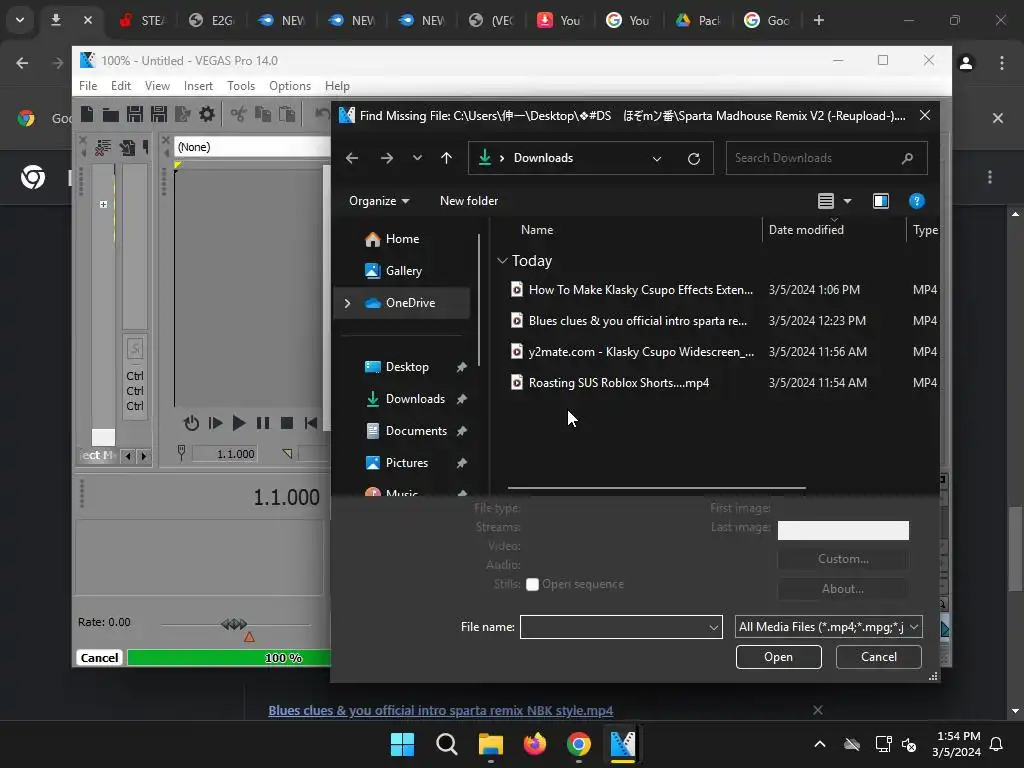Click the view layout list icon
Image resolution: width=1024 pixels, height=768 pixels.
(826, 201)
